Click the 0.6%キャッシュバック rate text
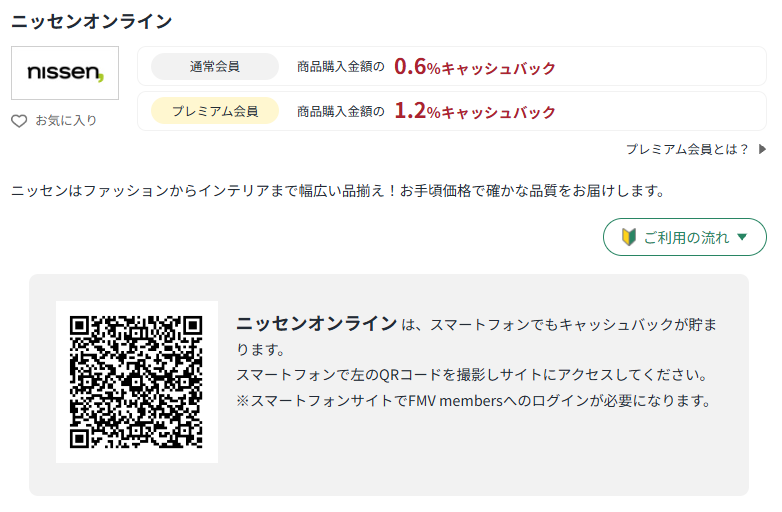This screenshot has width=782, height=512. point(474,67)
